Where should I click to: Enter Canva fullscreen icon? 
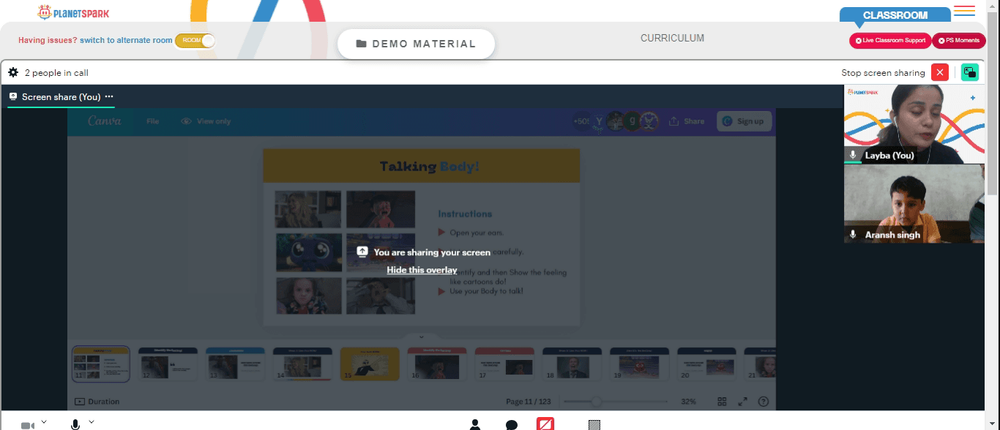742,401
